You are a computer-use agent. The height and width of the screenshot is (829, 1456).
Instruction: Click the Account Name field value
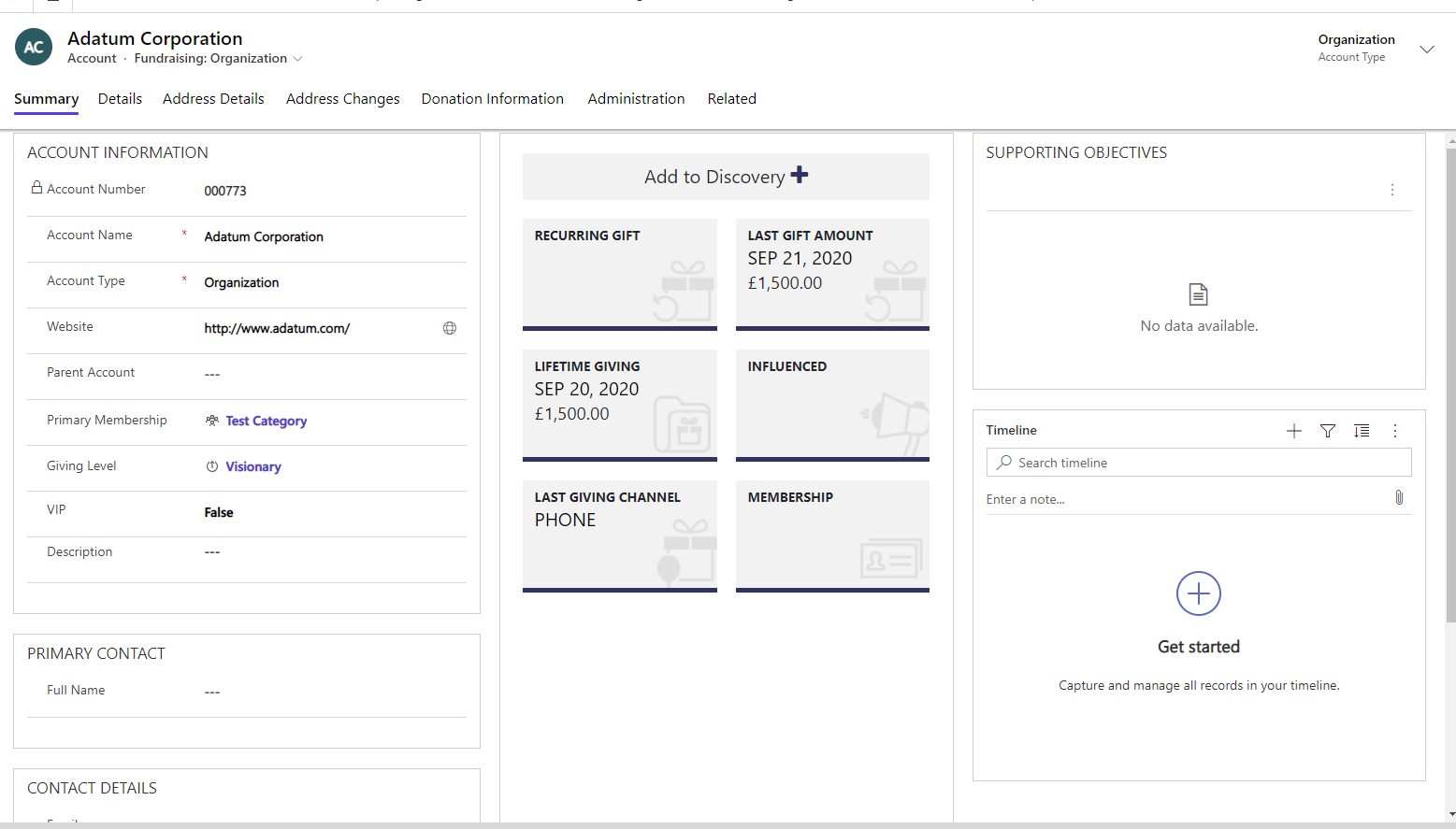264,237
